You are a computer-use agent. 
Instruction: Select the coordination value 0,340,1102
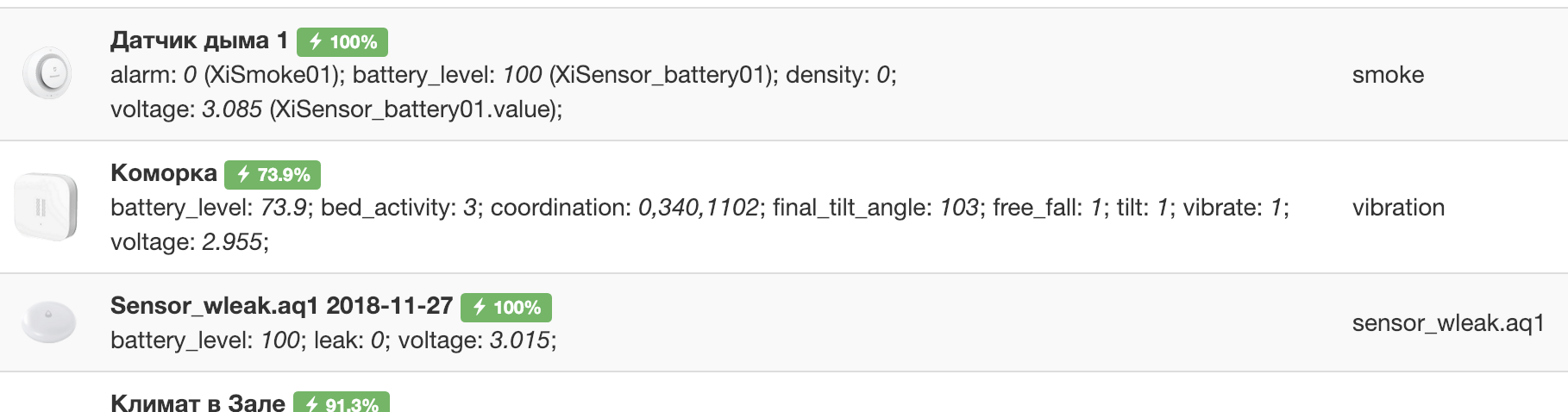[x=699, y=208]
